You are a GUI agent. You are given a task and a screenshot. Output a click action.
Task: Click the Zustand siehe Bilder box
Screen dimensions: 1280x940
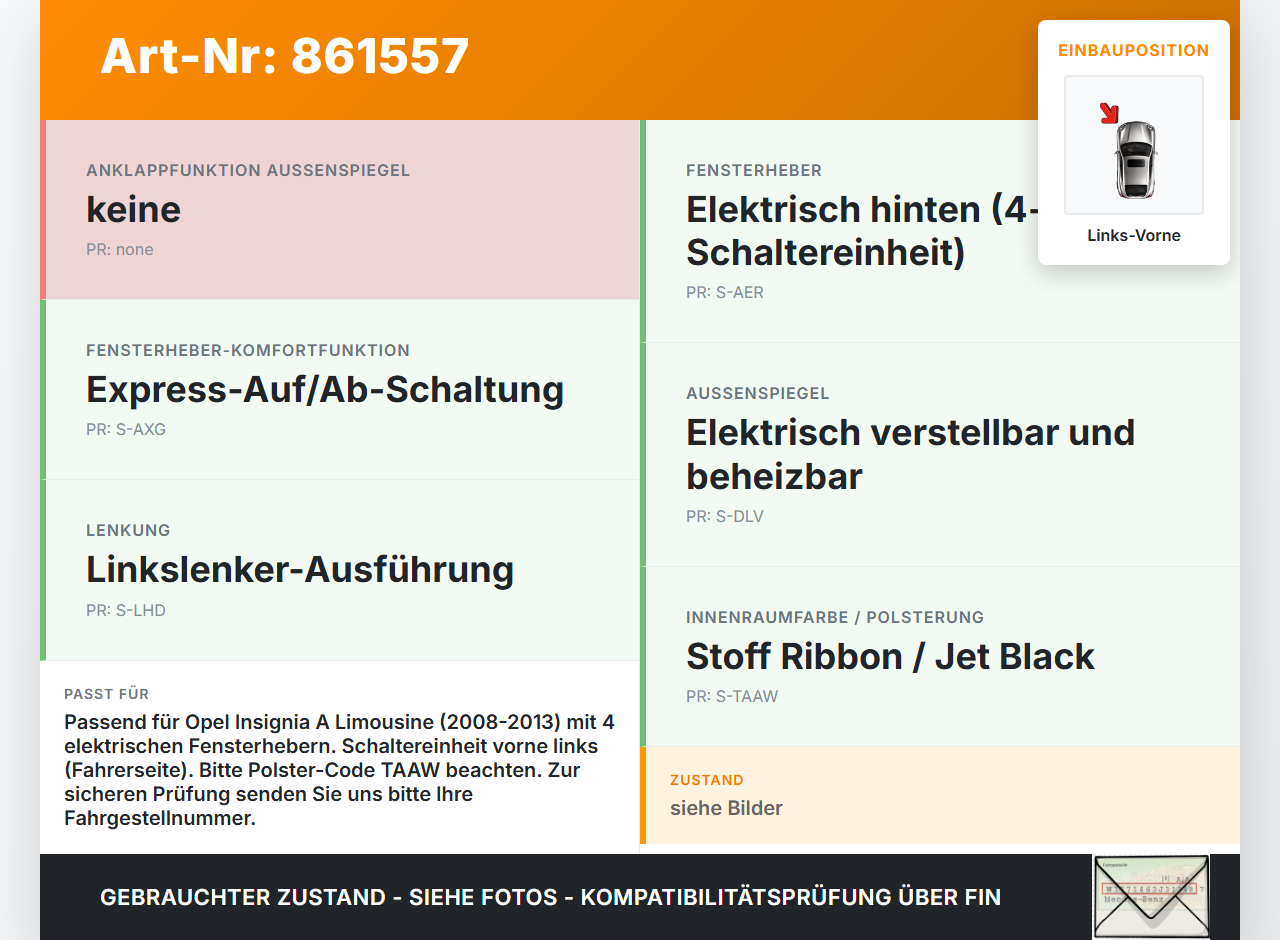point(940,795)
